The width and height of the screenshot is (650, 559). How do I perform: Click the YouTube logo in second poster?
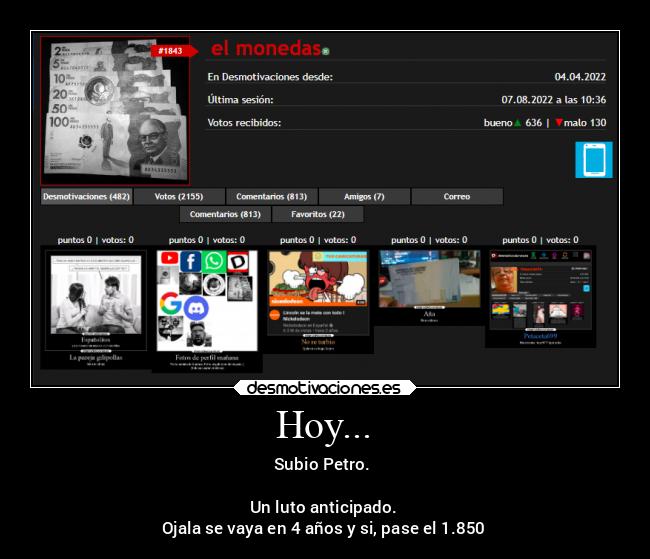tap(169, 258)
